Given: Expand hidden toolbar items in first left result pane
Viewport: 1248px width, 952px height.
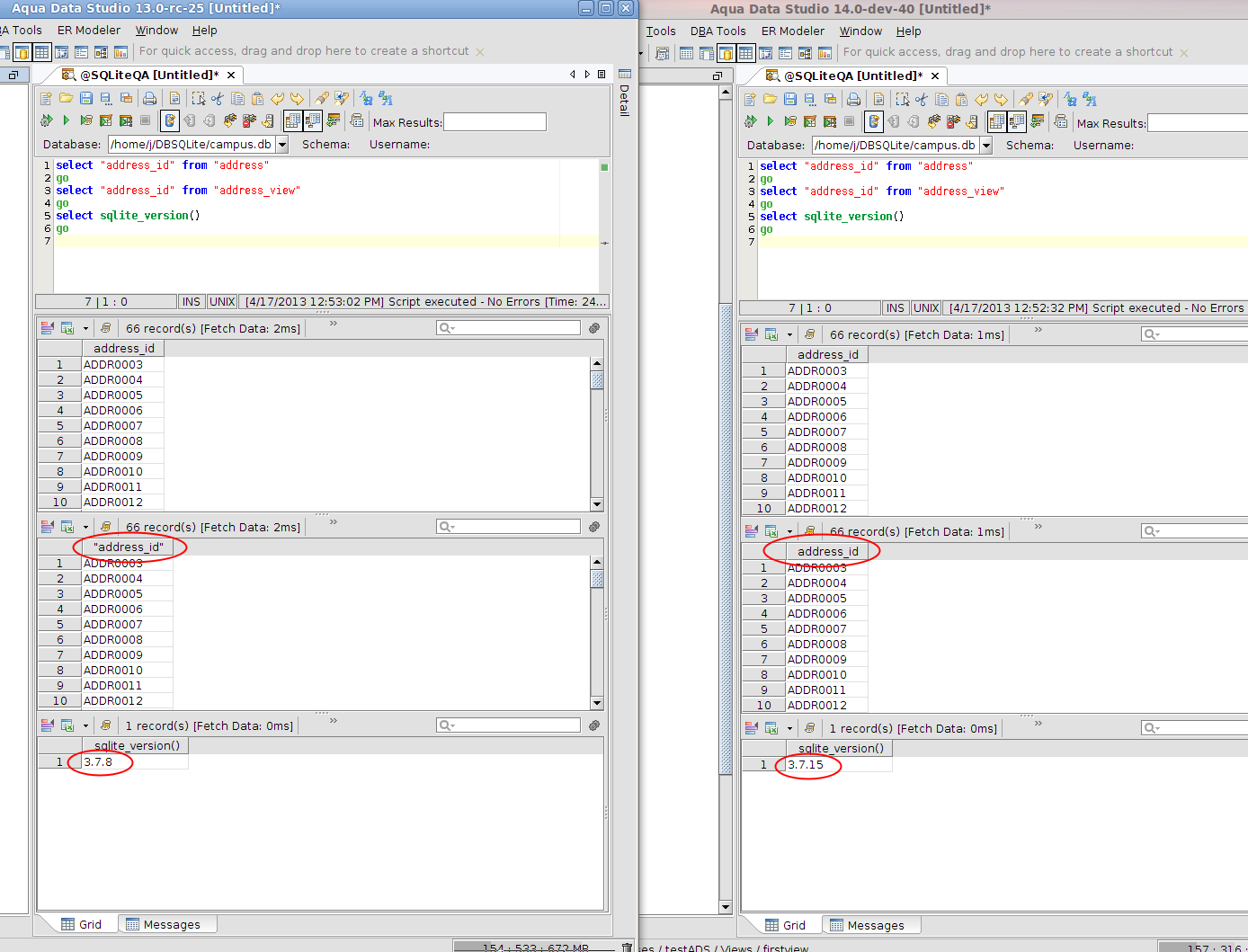Looking at the screenshot, I should pyautogui.click(x=333, y=324).
